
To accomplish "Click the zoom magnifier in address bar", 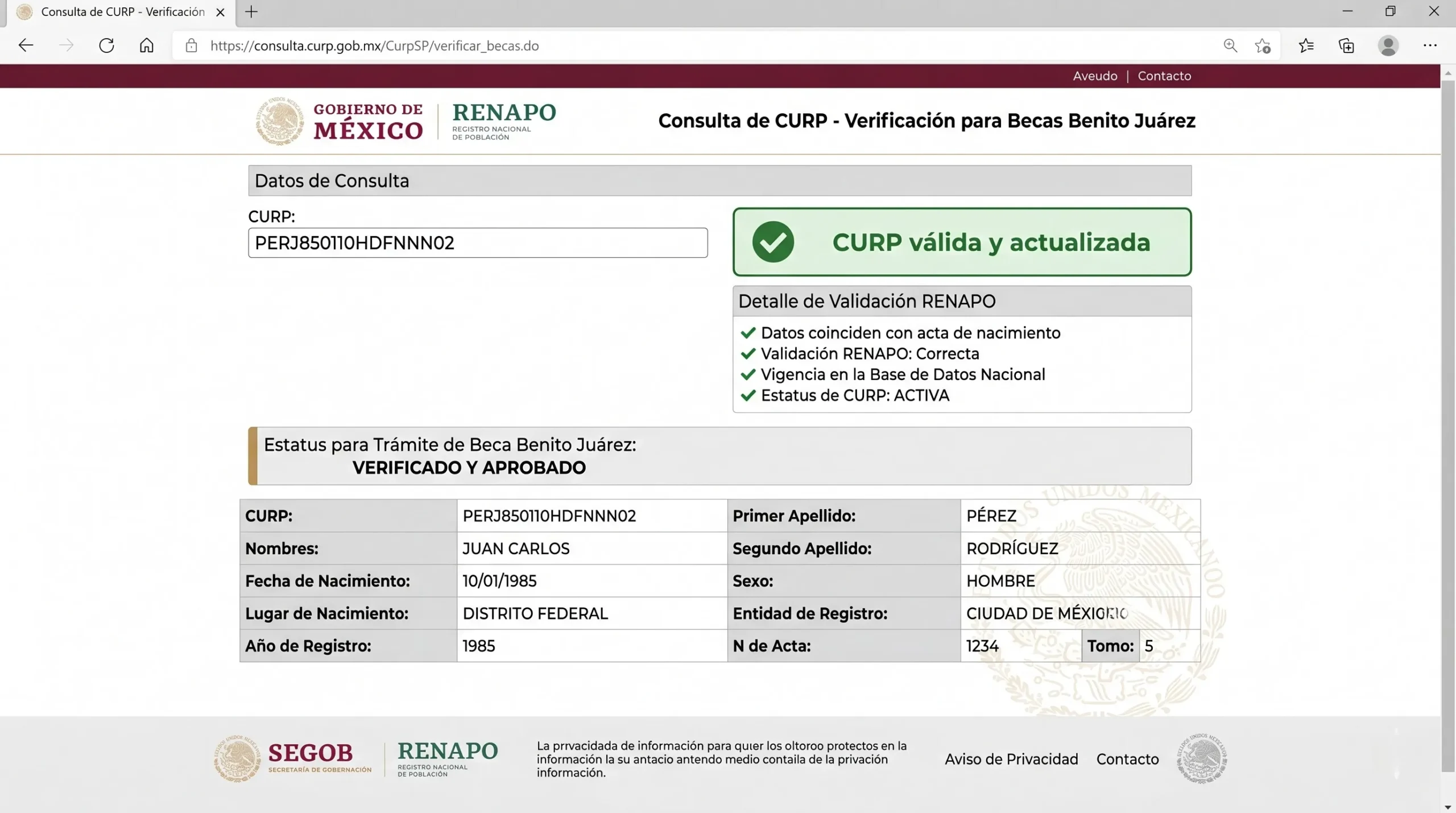I will [1230, 46].
